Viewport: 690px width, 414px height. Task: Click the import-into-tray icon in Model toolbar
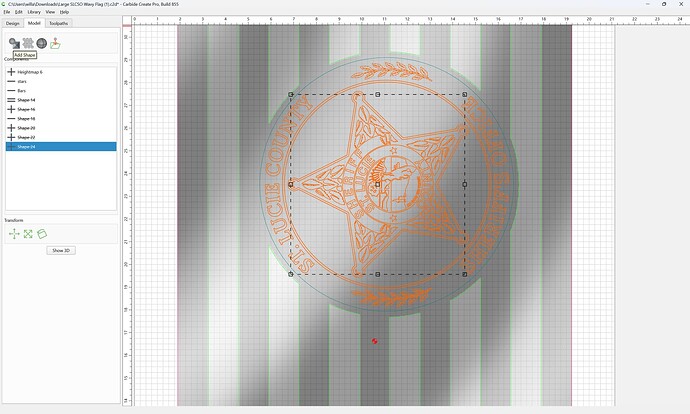point(55,43)
